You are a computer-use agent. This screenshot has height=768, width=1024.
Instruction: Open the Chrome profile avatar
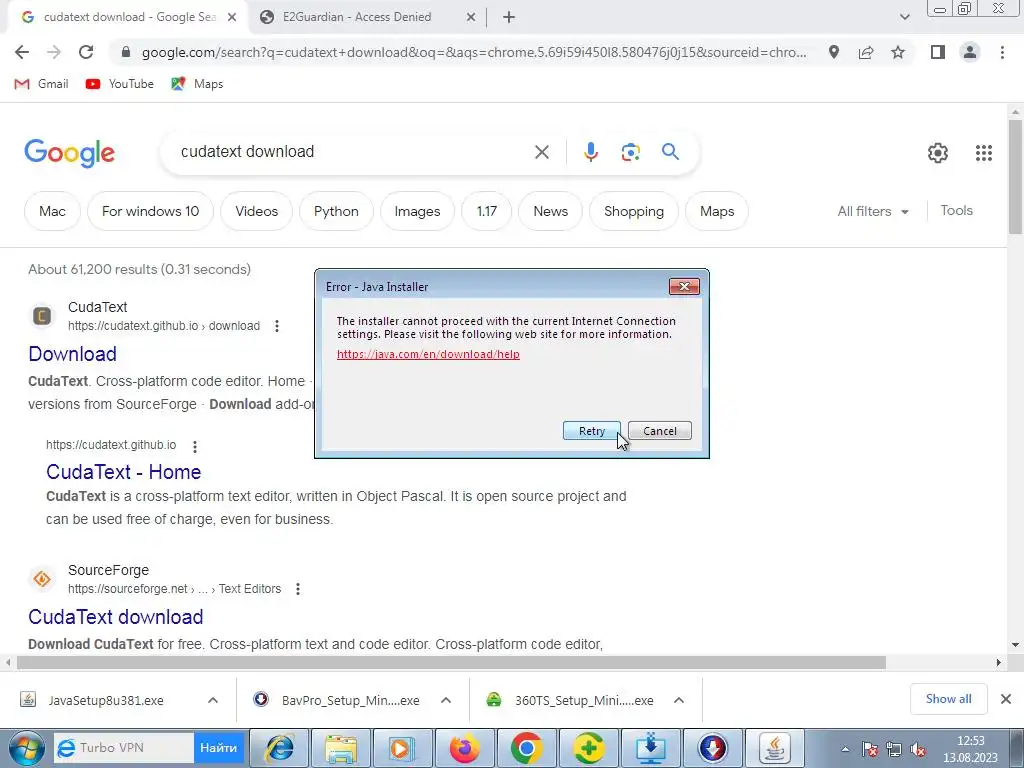tap(970, 52)
